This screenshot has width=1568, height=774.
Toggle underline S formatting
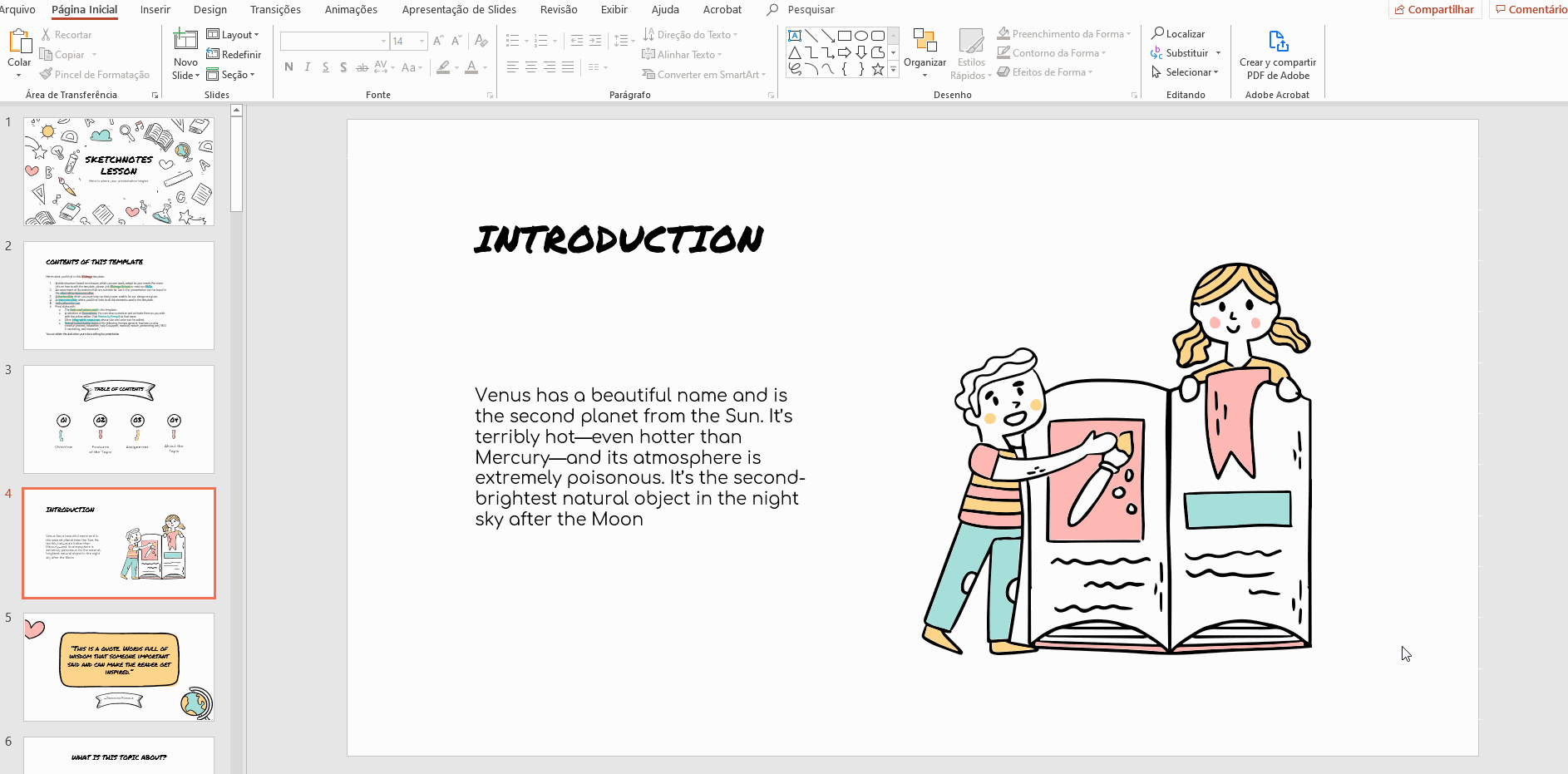(x=325, y=67)
